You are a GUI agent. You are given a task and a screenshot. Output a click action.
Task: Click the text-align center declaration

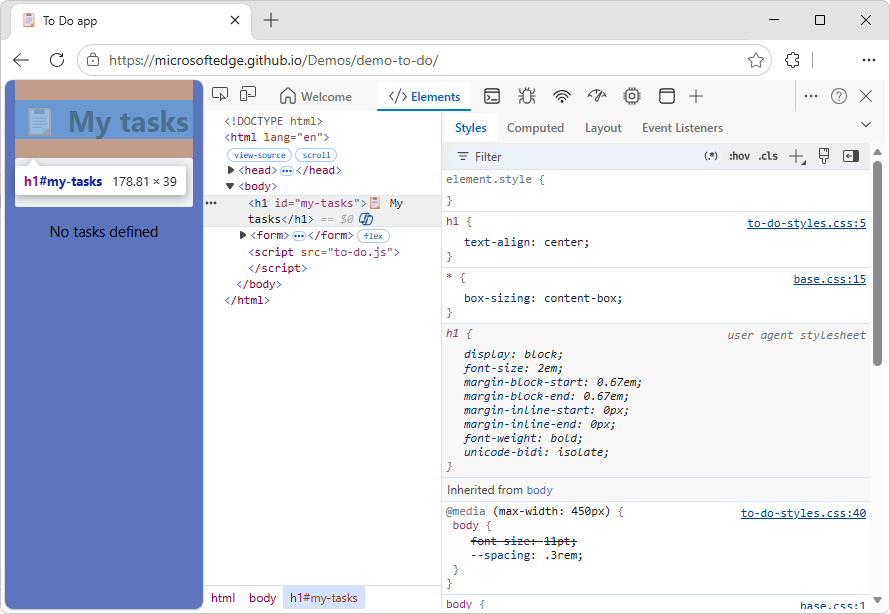(526, 242)
